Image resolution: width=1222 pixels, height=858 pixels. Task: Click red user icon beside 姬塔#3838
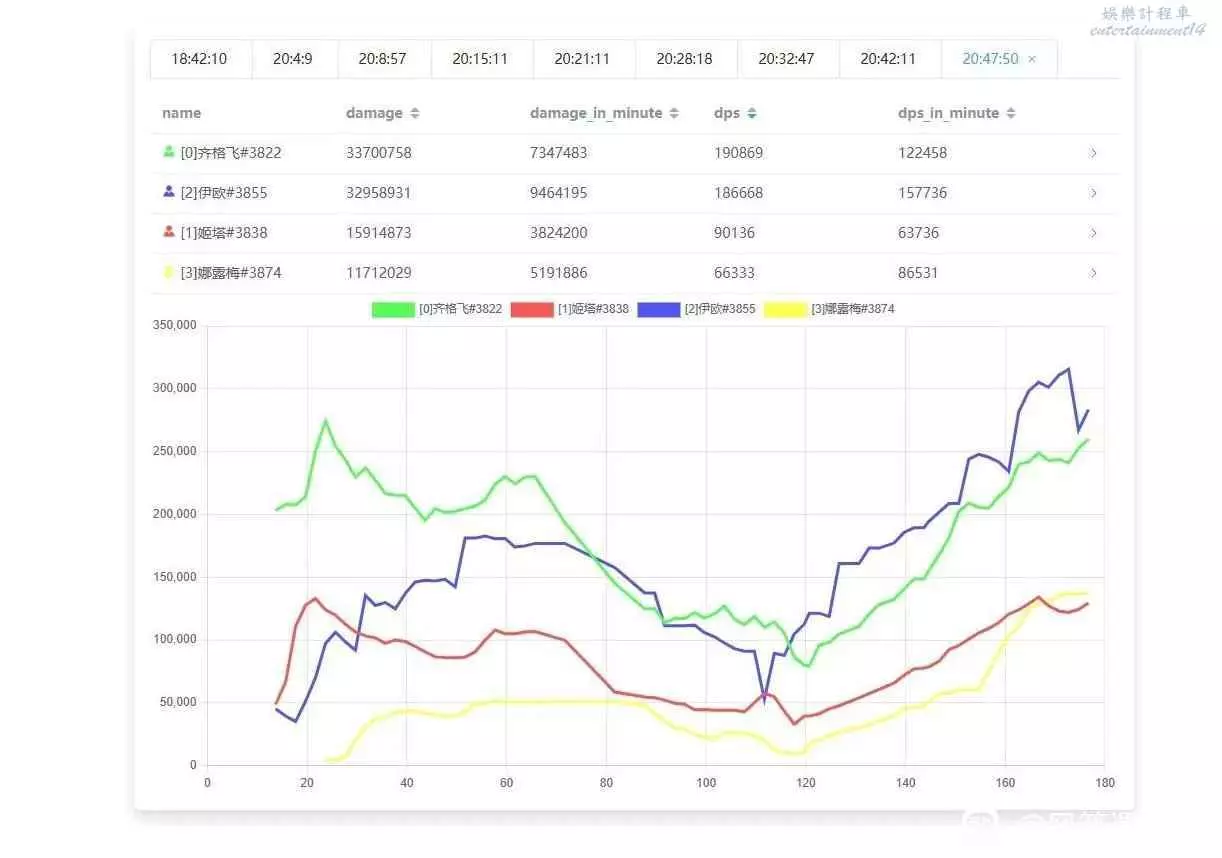169,232
